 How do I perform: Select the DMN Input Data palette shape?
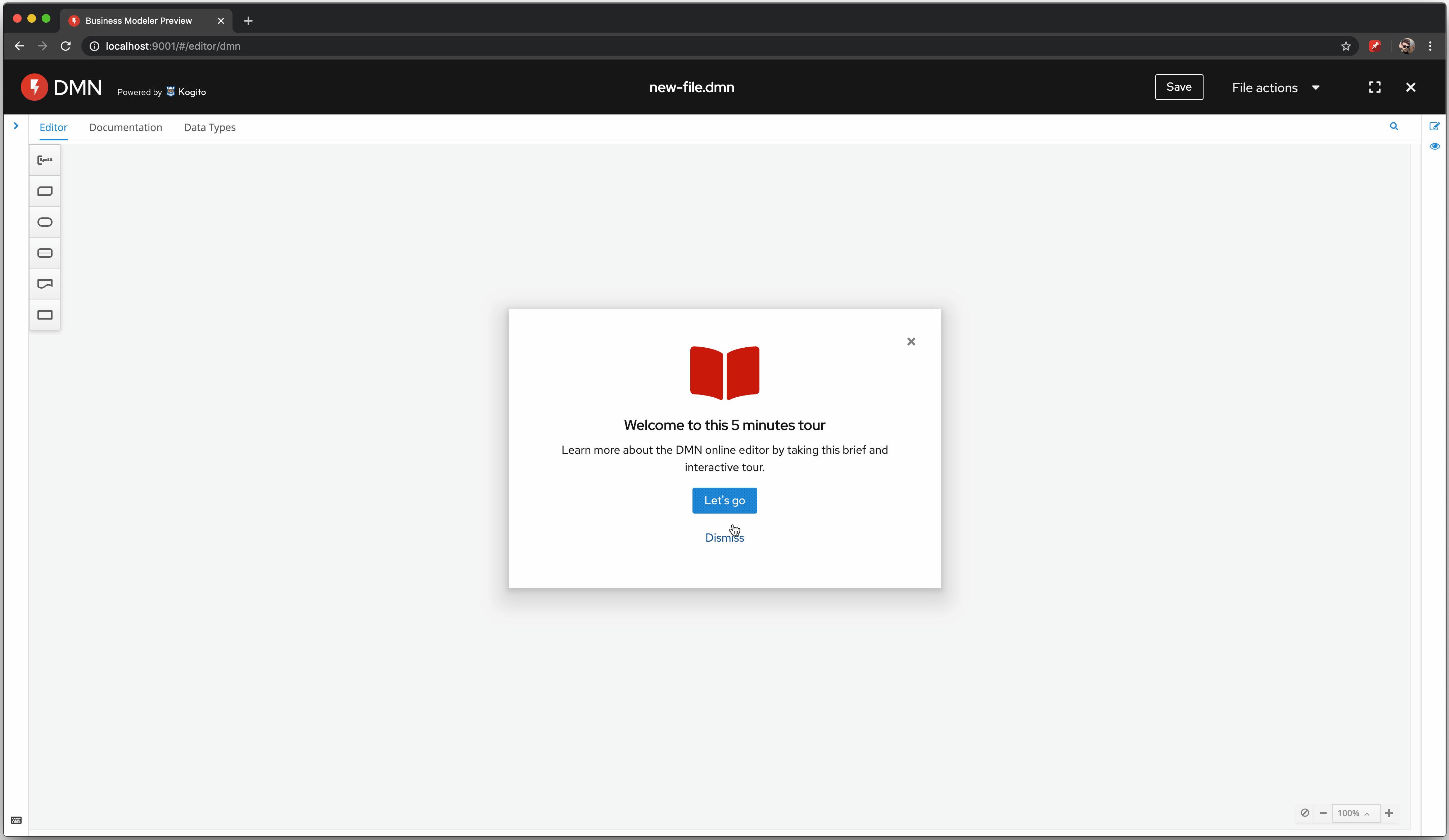(45, 222)
